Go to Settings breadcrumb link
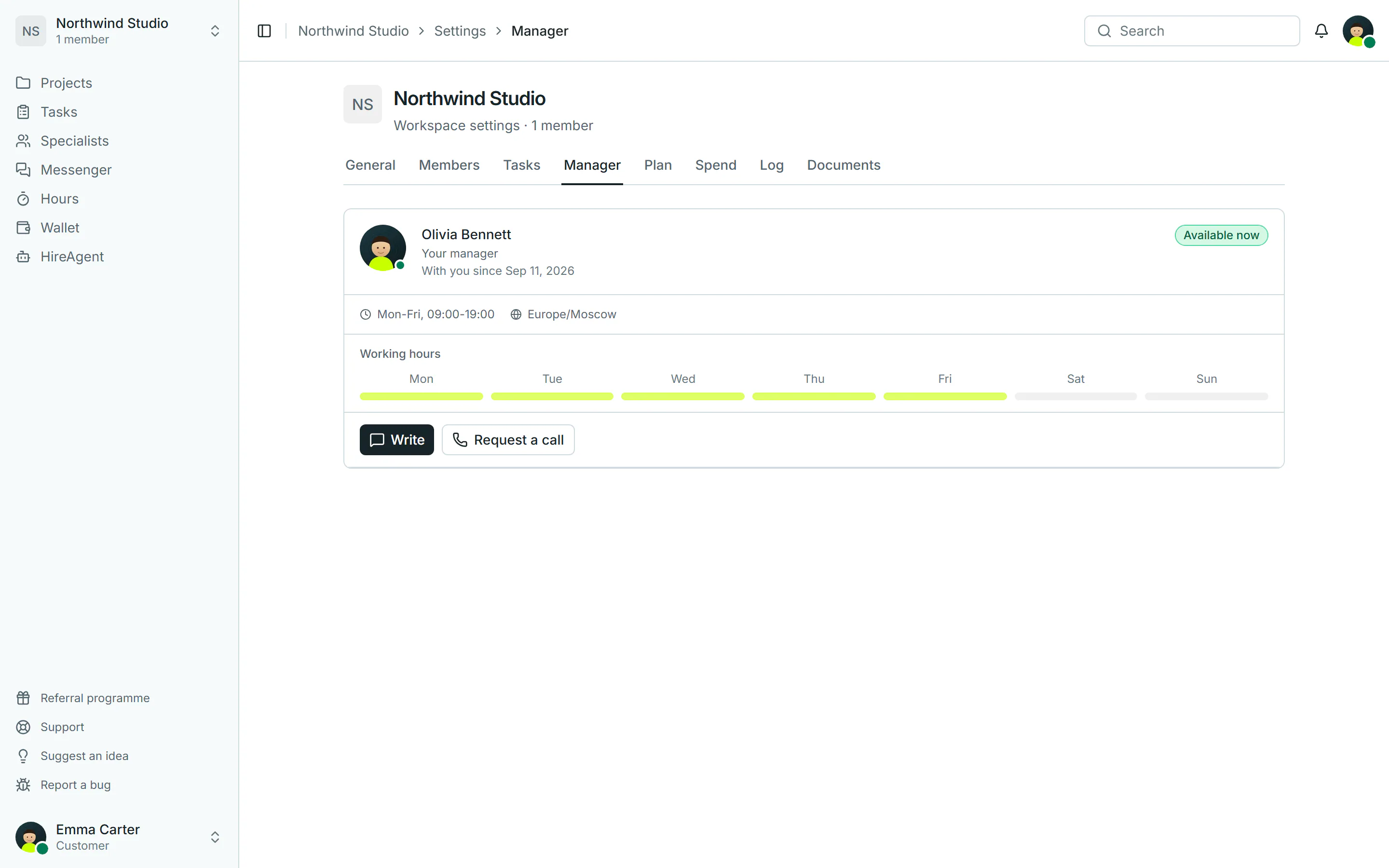This screenshot has width=1389, height=868. 460,31
